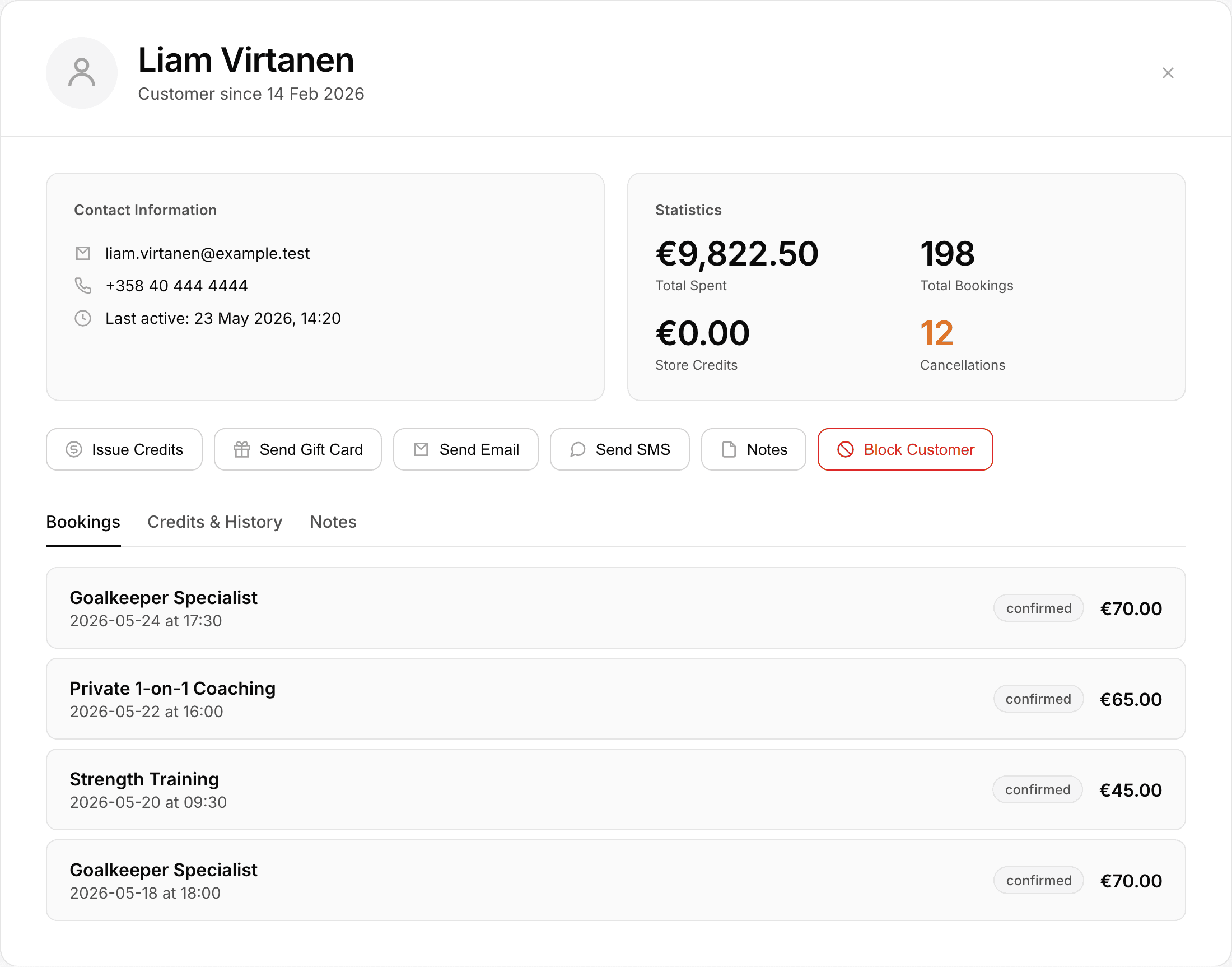
Task: Click the blocked circle icon on Block Customer
Action: pyautogui.click(x=846, y=449)
